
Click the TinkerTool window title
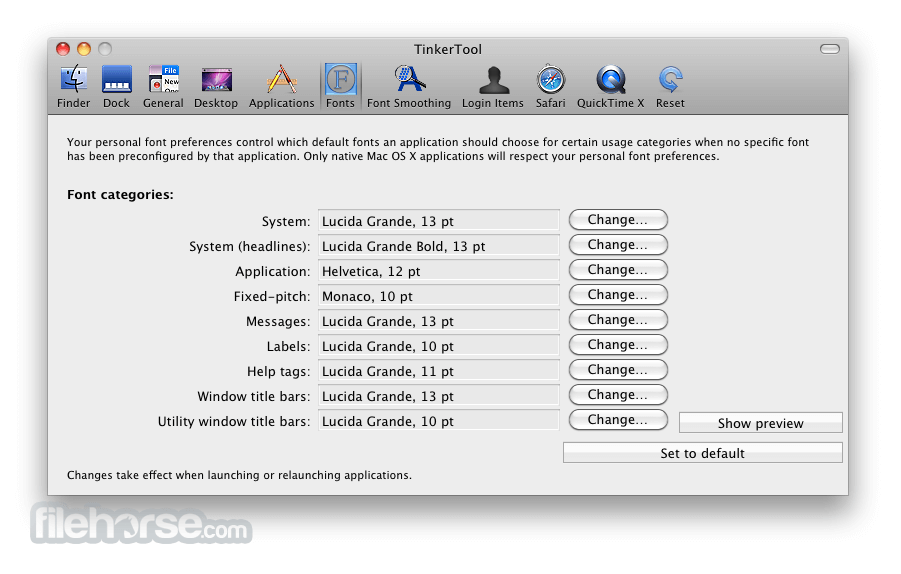448,49
